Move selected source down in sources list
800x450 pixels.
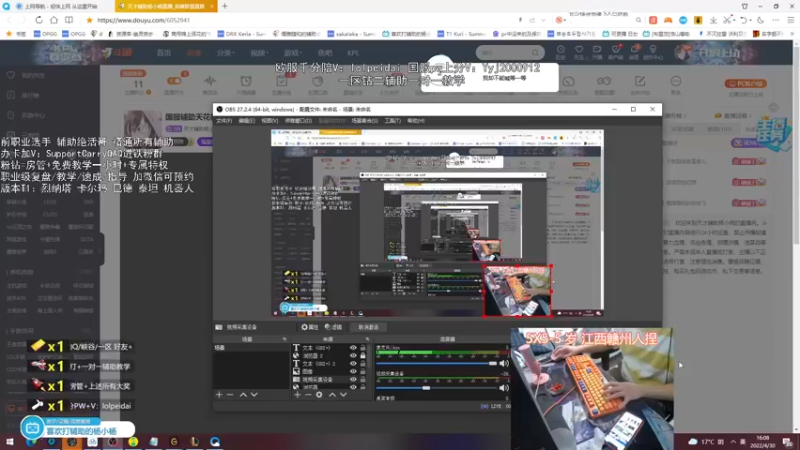(343, 394)
